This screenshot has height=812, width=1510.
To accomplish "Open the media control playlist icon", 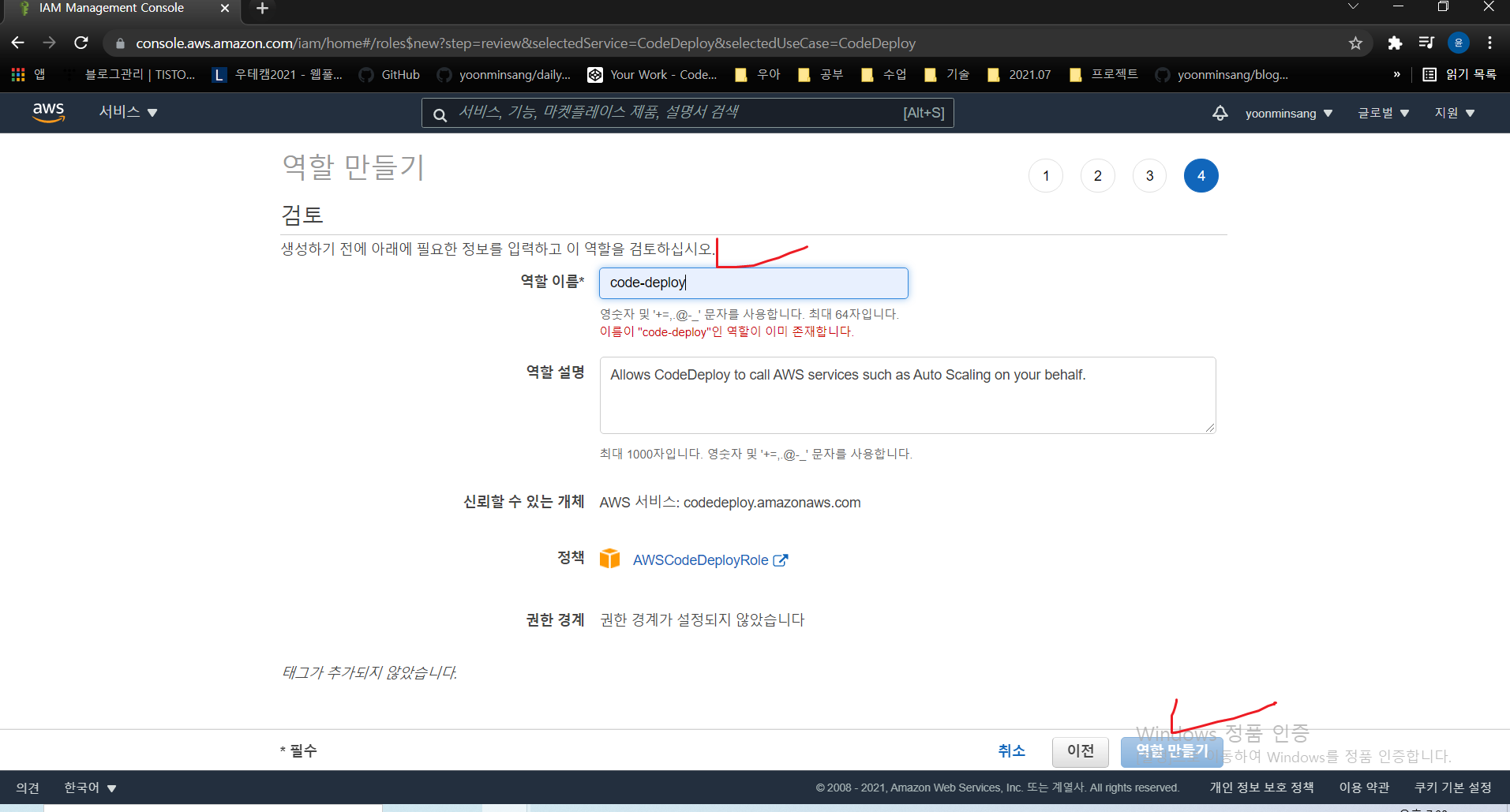I will (1426, 43).
